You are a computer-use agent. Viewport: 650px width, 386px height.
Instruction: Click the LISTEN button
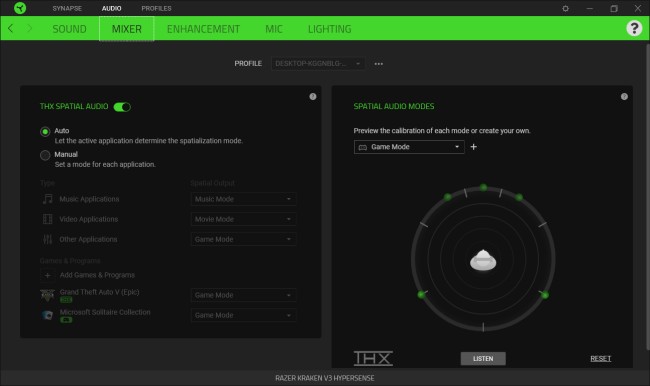(483, 359)
